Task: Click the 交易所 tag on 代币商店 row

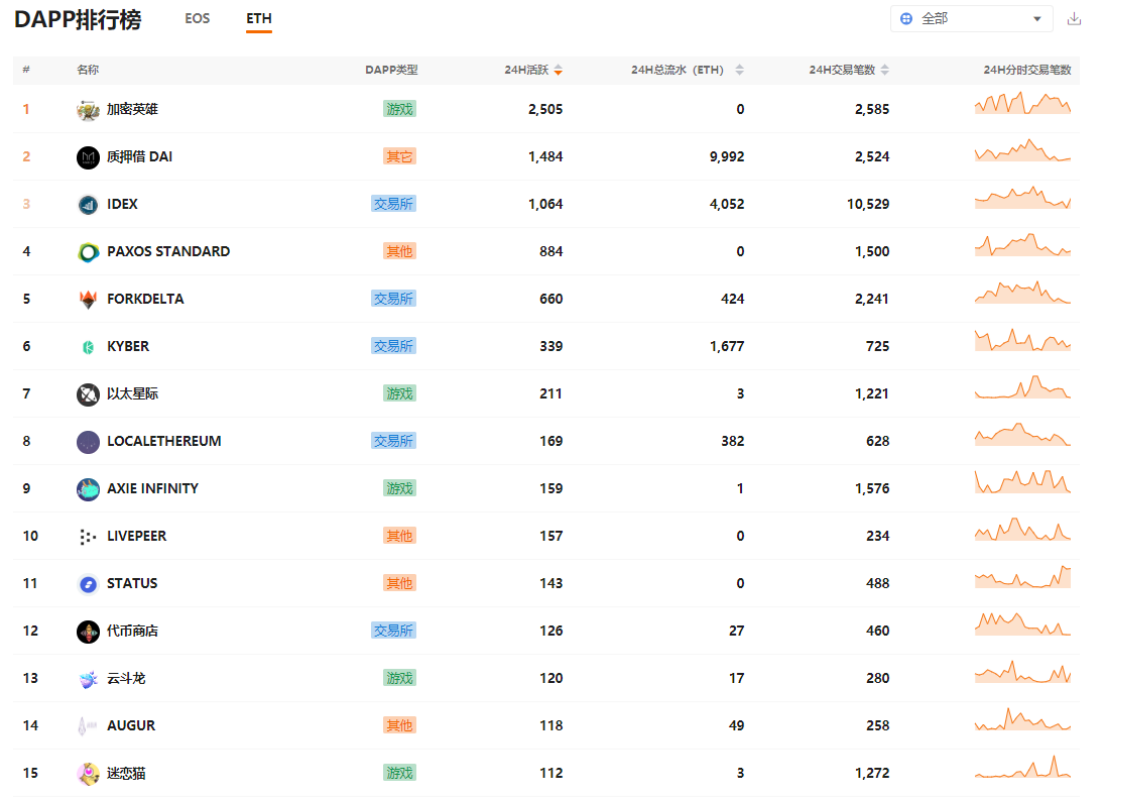Action: click(393, 631)
